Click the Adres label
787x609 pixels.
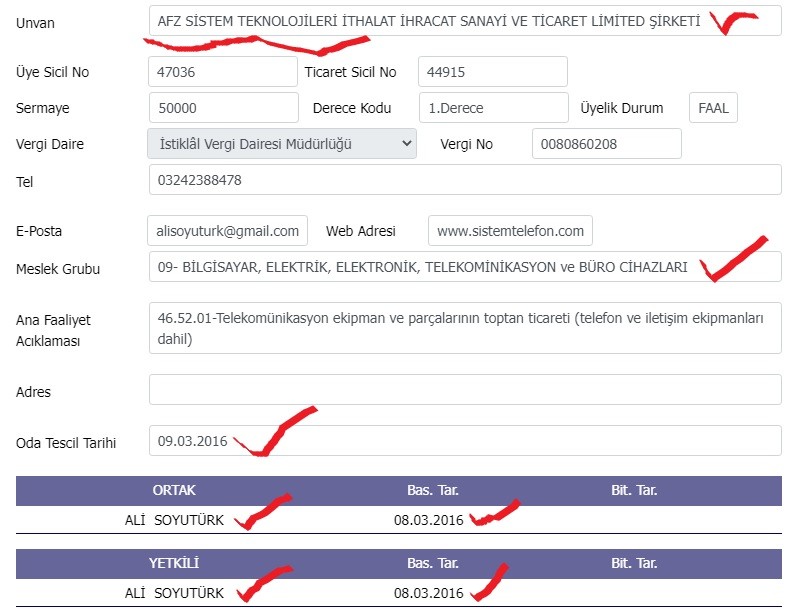pyautogui.click(x=33, y=392)
